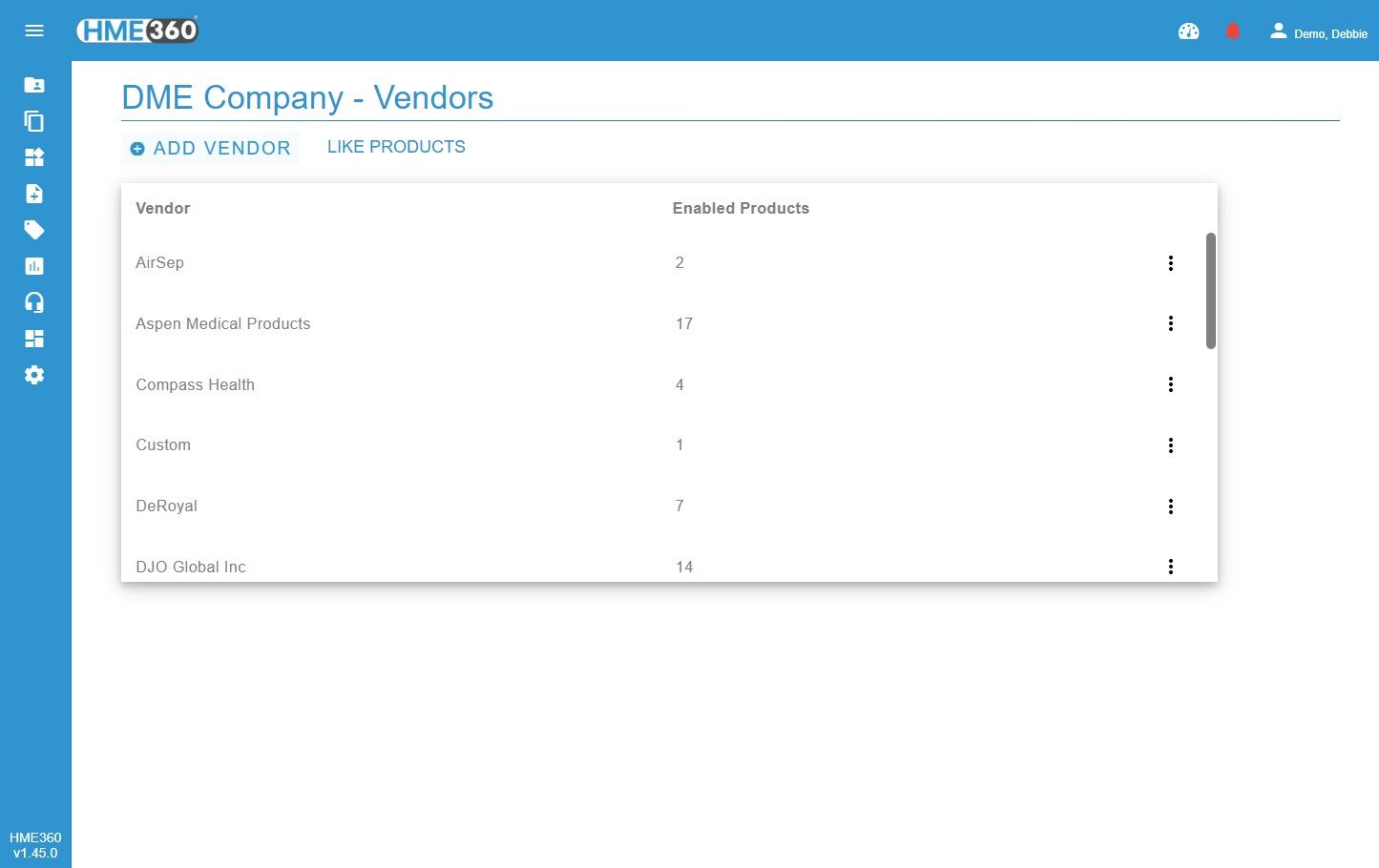View notifications via the red bell
Screen dimensions: 1379x868
(x=1233, y=31)
